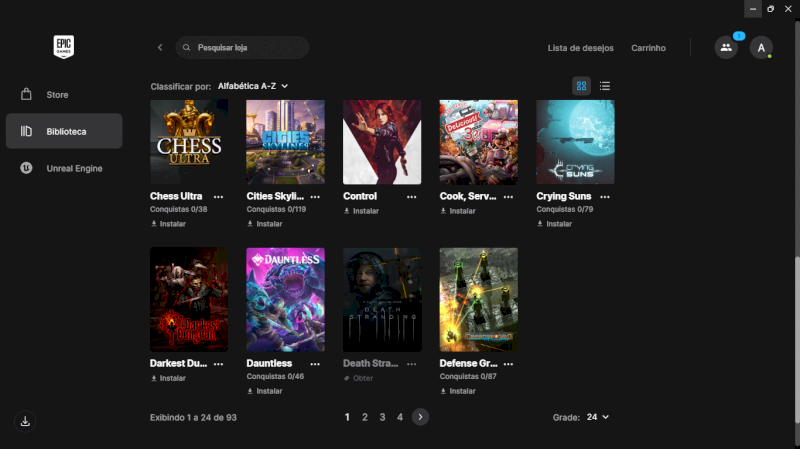Go to next page arrow
Viewport: 800px width, 449px height.
coord(420,417)
